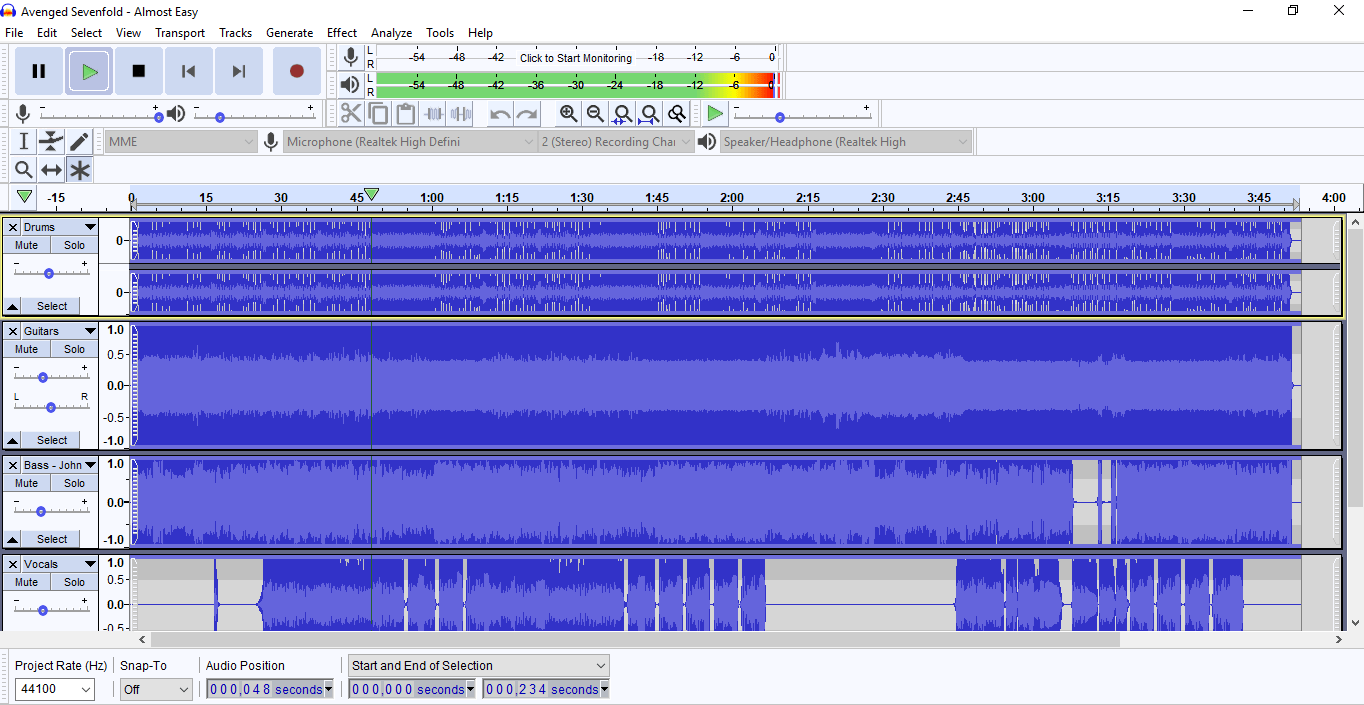The image size is (1364, 705).
Task: Select the Envelope tool
Action: coord(50,141)
